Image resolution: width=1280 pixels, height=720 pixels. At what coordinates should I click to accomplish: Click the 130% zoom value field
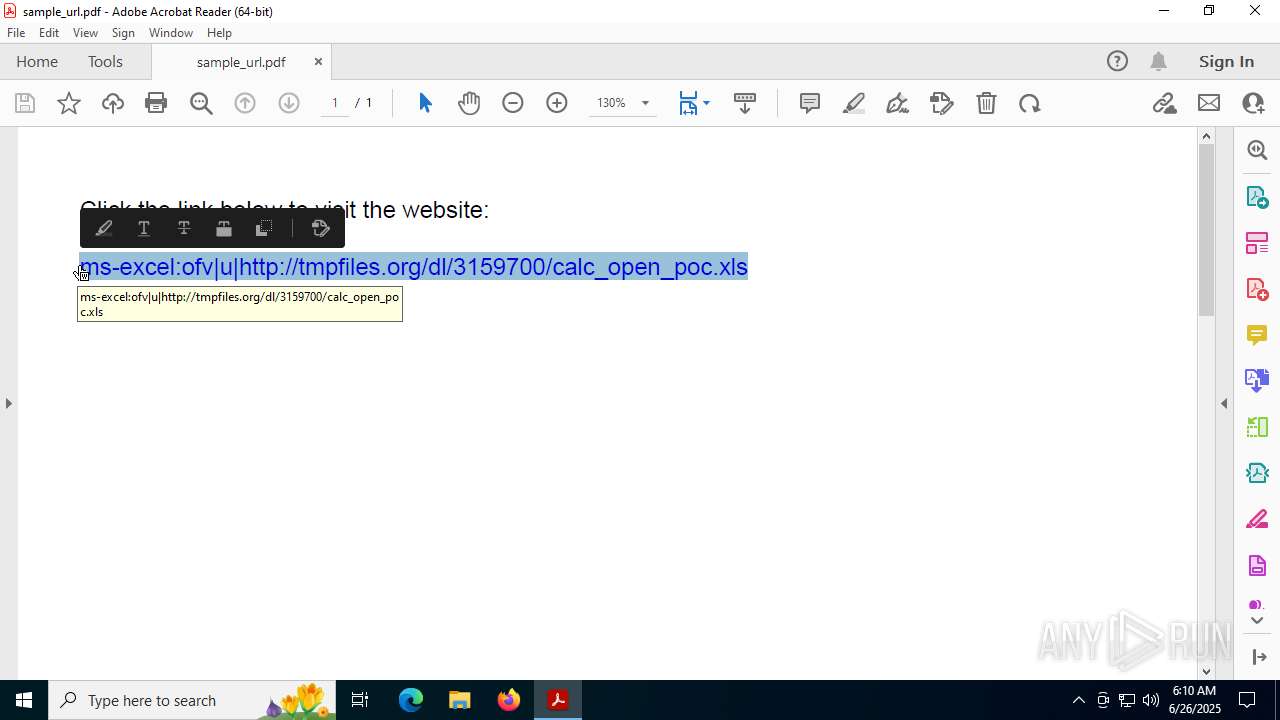[x=611, y=103]
